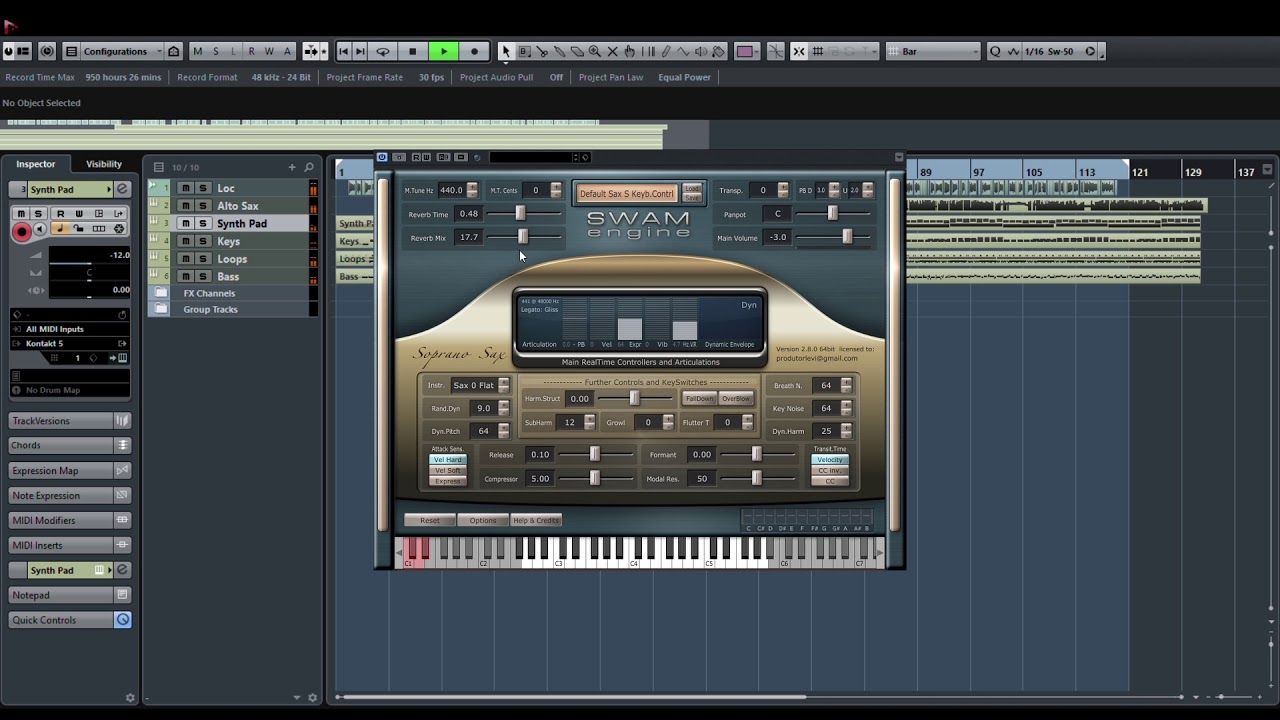The image size is (1280, 720).
Task: Click the Record transport button
Action: [x=474, y=52]
